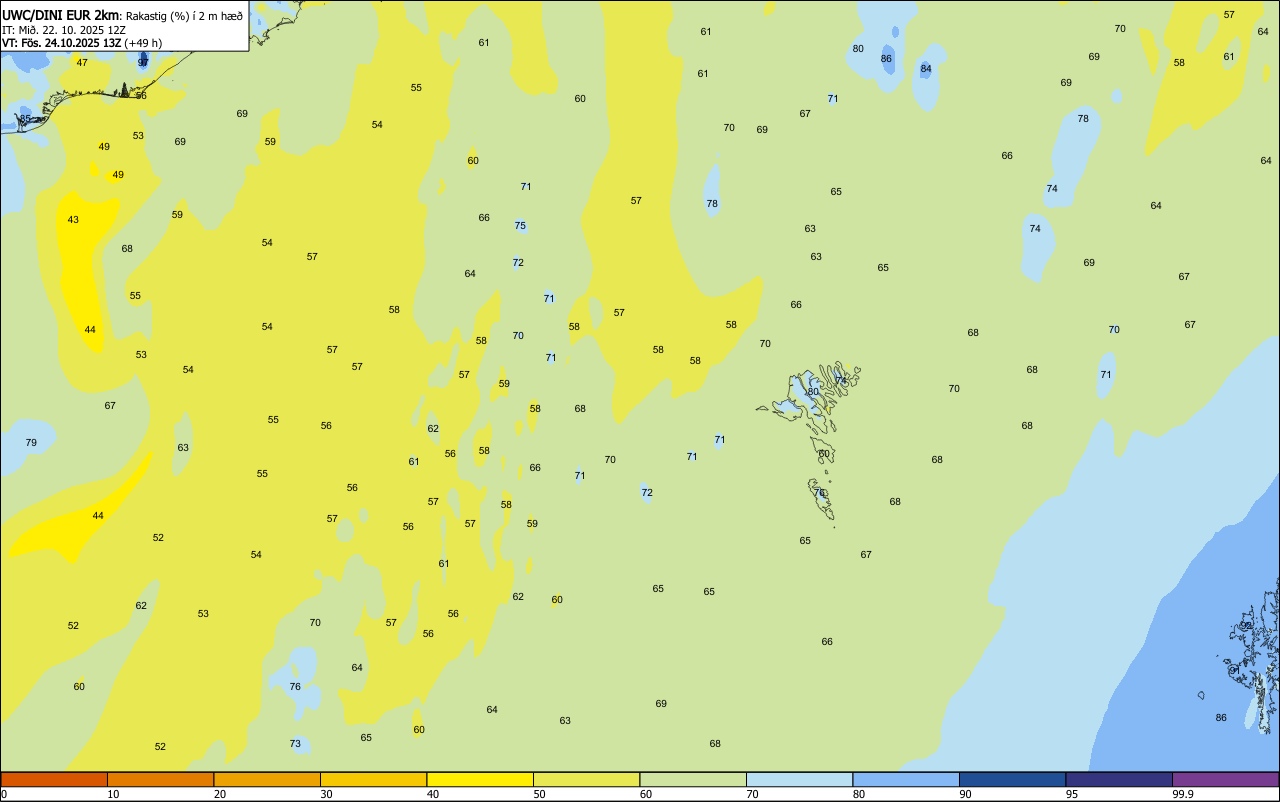The height and width of the screenshot is (802, 1280).
Task: Click the pale yellow 50–60 legend swatch
Action: 586,779
